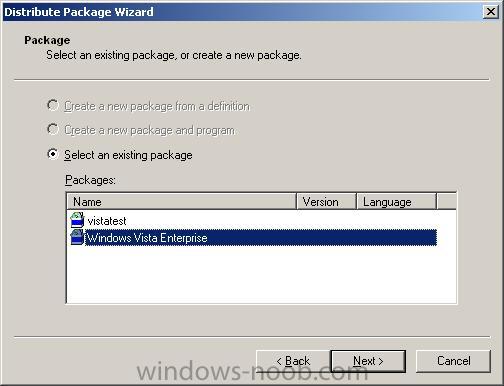The width and height of the screenshot is (504, 386).
Task: Sort packages by the Name column header
Action: [x=182, y=202]
